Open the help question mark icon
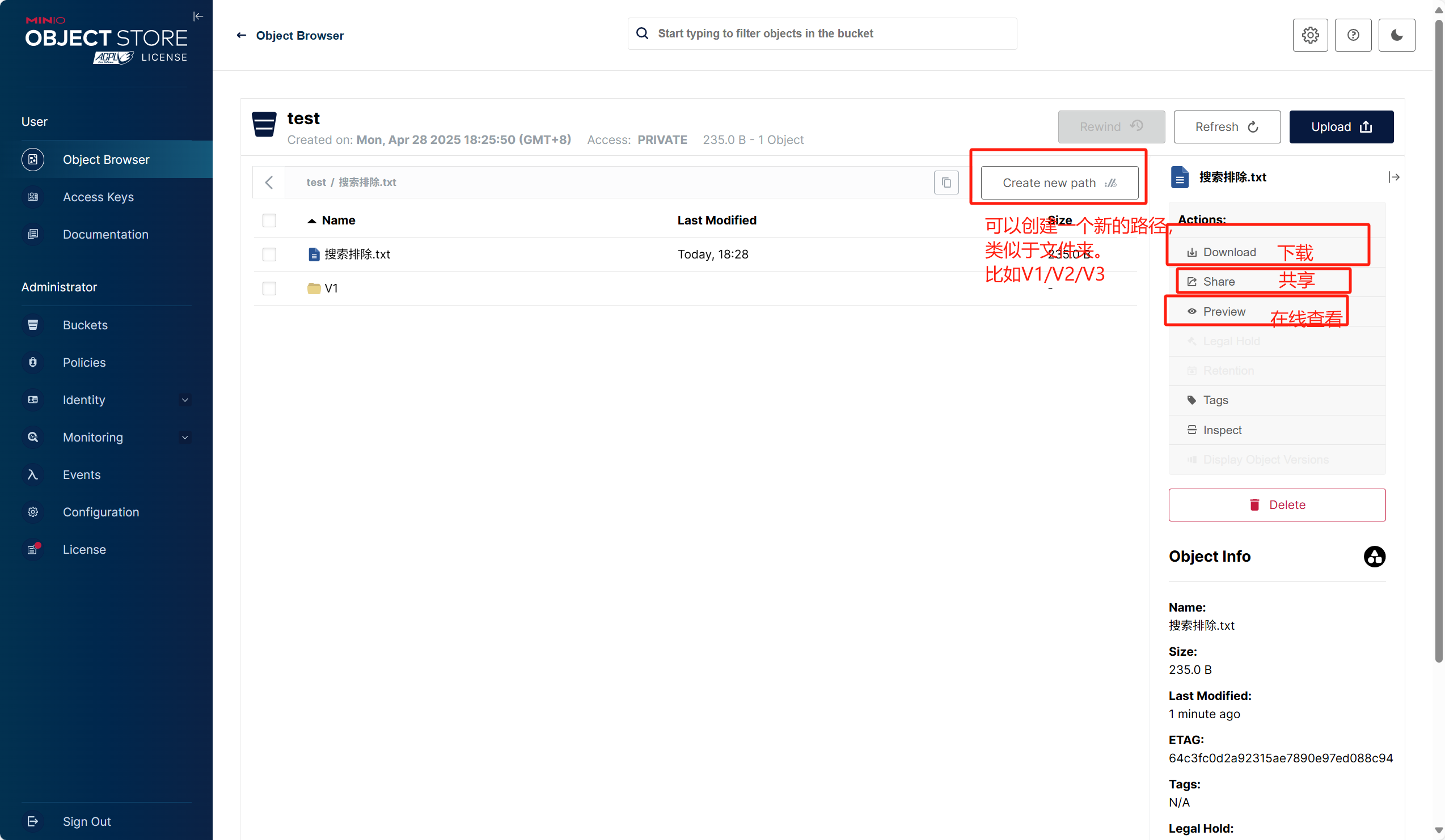The width and height of the screenshot is (1445, 840). coord(1353,35)
